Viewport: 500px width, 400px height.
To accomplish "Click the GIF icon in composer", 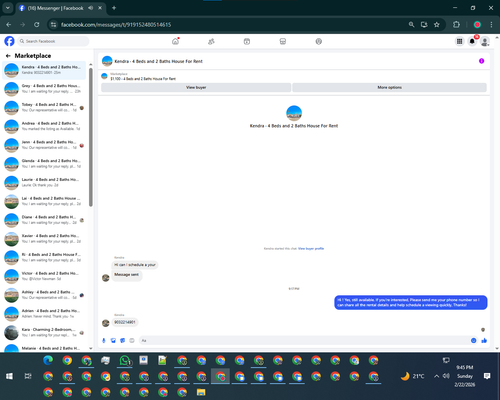I will [x=132, y=340].
